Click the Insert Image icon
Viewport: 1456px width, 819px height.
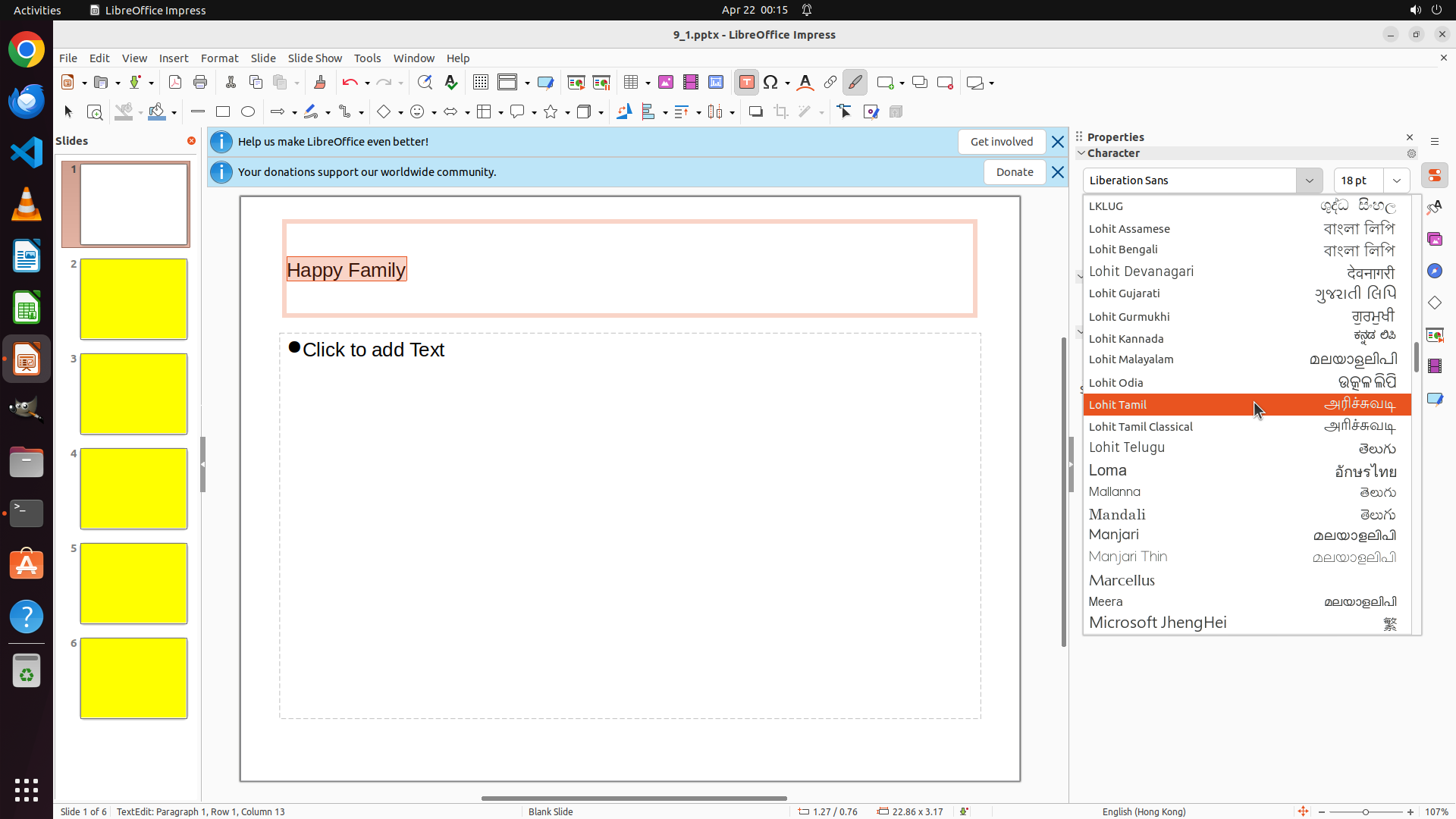coord(665,83)
